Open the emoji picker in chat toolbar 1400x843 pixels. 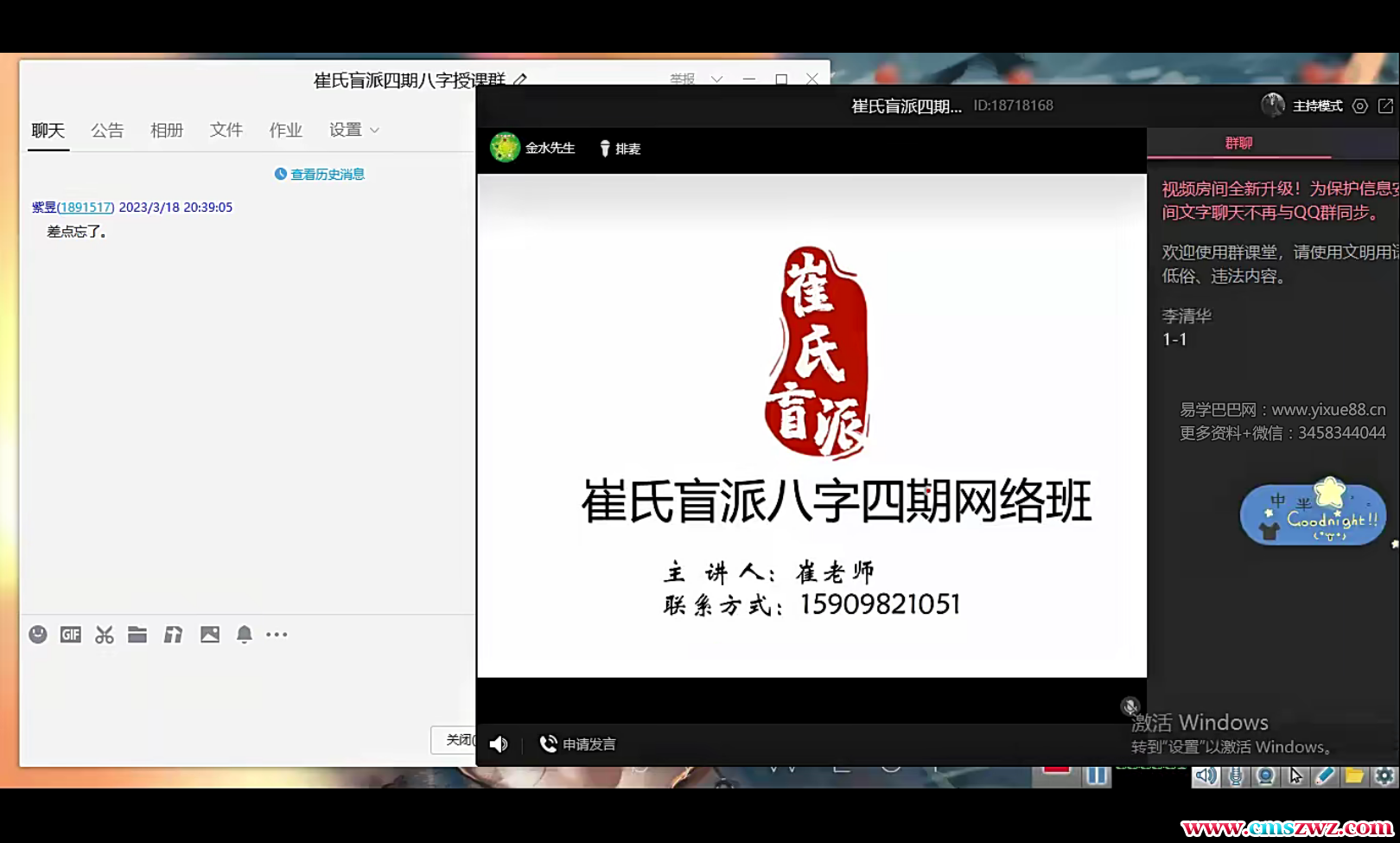point(38,635)
